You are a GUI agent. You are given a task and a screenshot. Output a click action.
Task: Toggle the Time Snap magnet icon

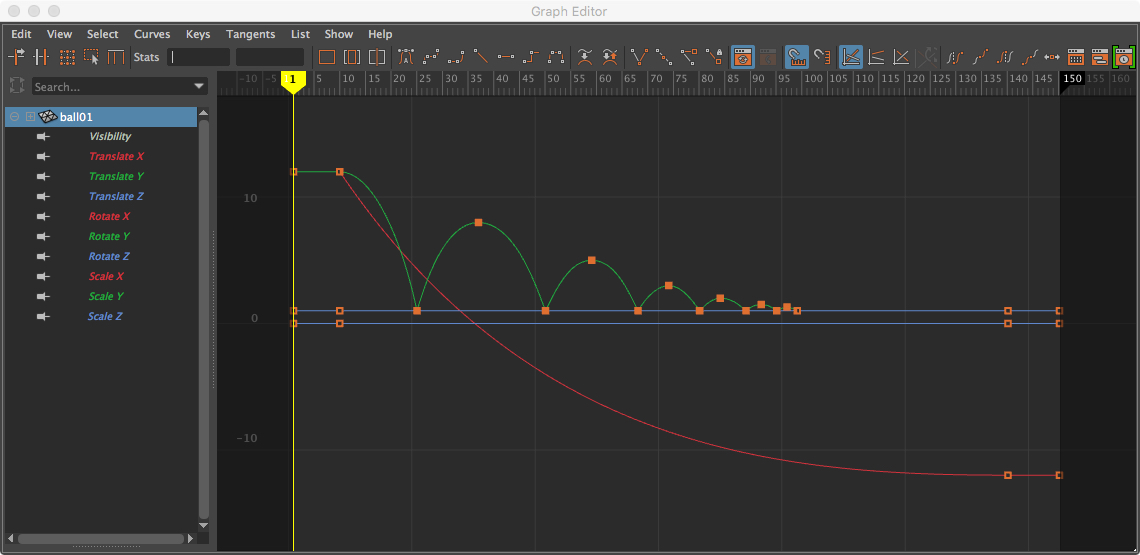(796, 57)
